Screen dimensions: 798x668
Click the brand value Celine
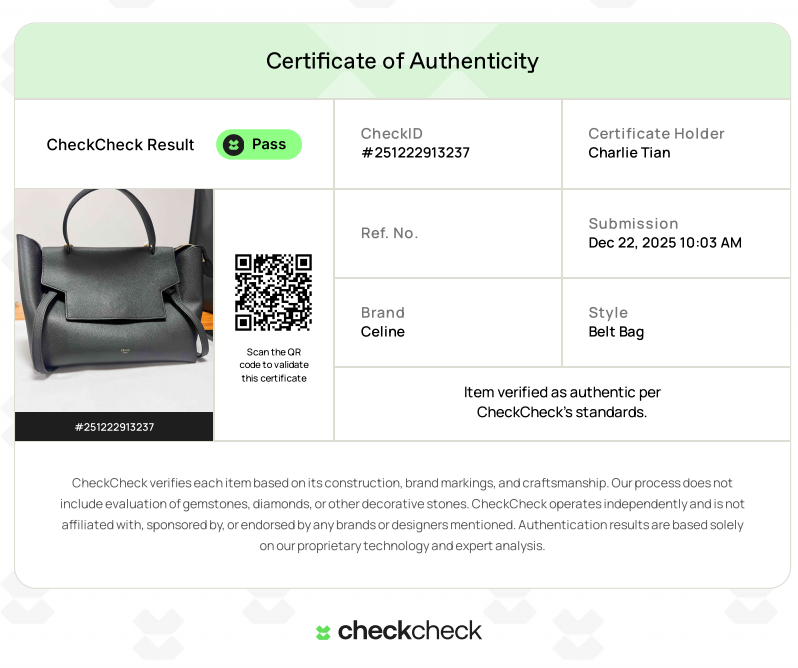(x=383, y=332)
